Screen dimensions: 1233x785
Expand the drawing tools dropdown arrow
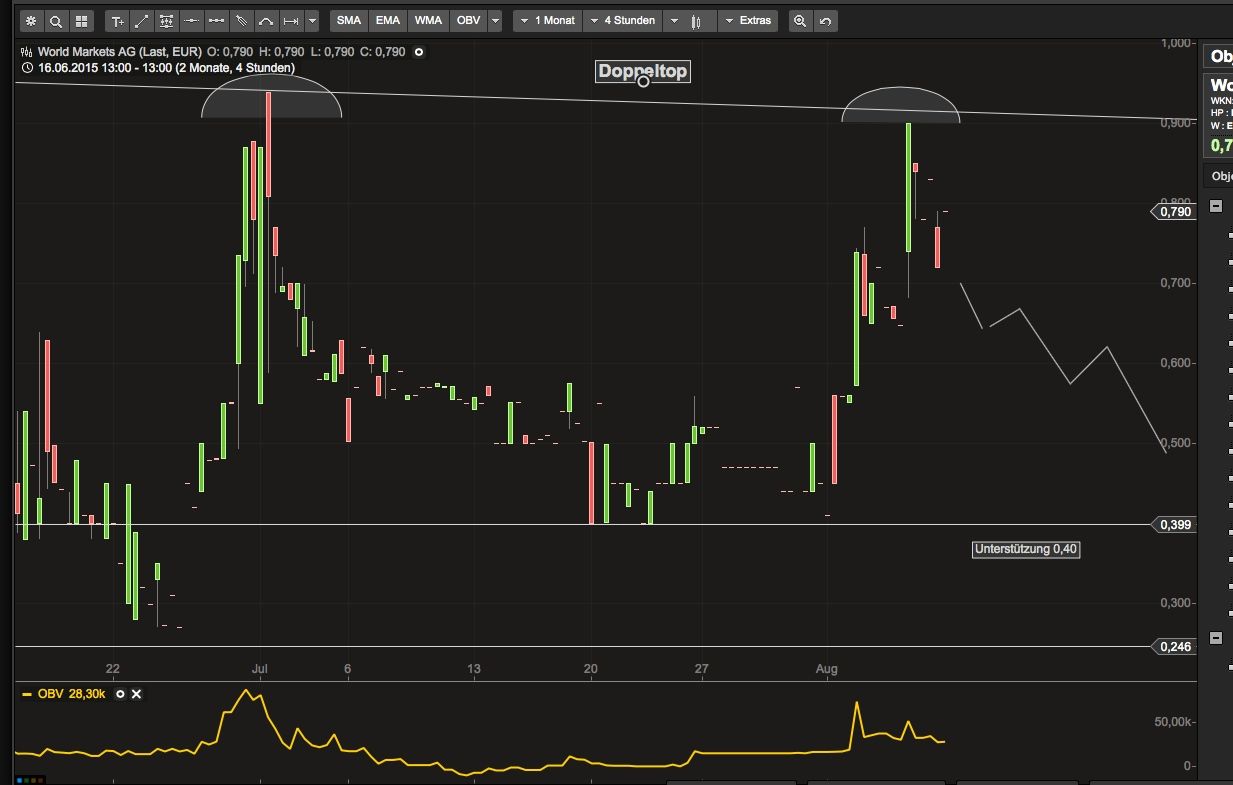tap(314, 20)
